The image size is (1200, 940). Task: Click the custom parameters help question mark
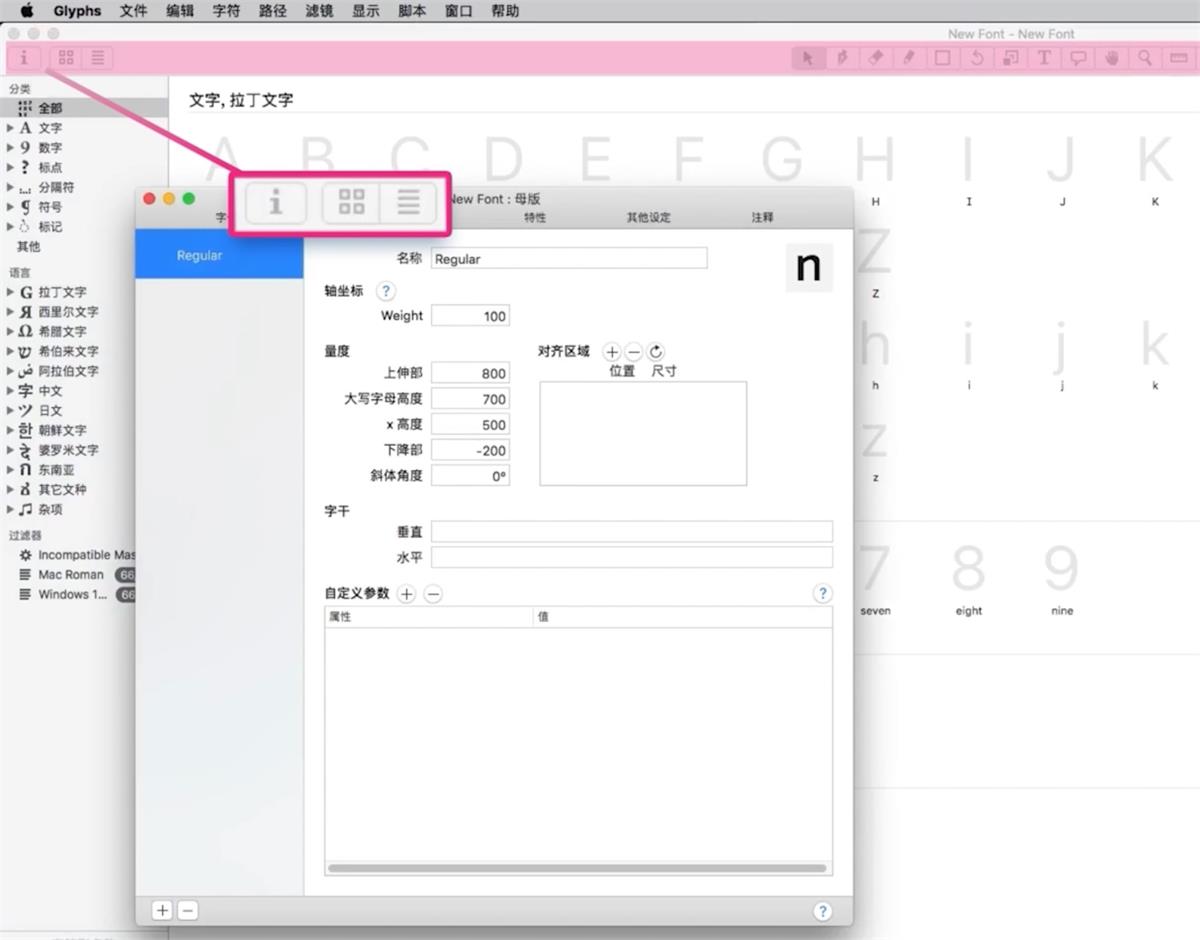(x=822, y=593)
